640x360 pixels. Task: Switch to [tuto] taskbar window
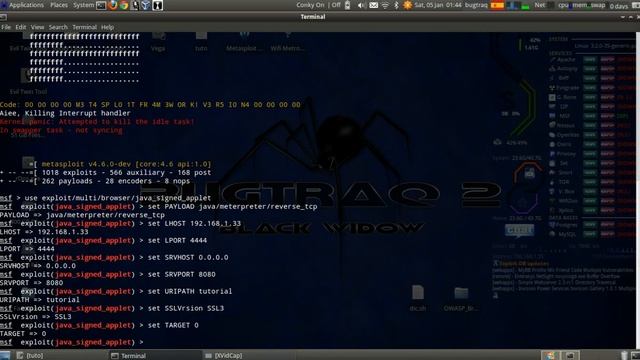(61, 356)
